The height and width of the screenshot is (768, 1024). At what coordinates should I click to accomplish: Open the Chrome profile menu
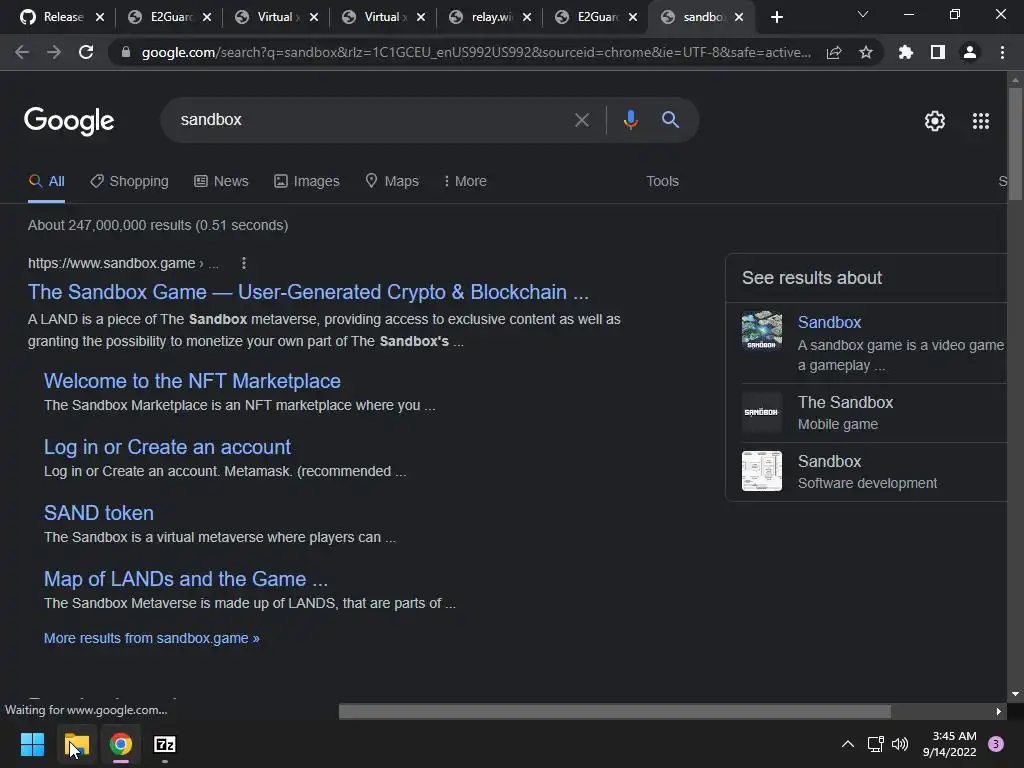(x=970, y=52)
